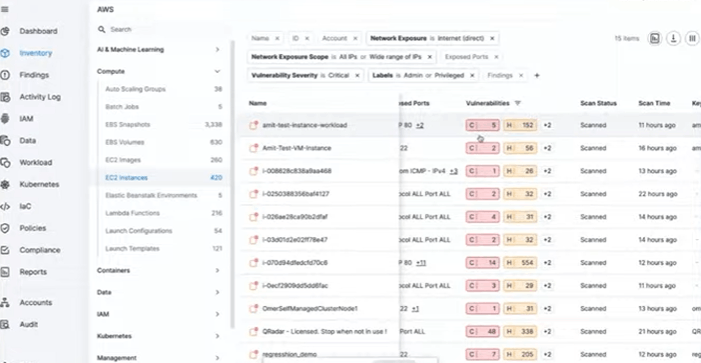Open the Activity Log menu item
The height and width of the screenshot is (363, 701).
tap(40, 97)
